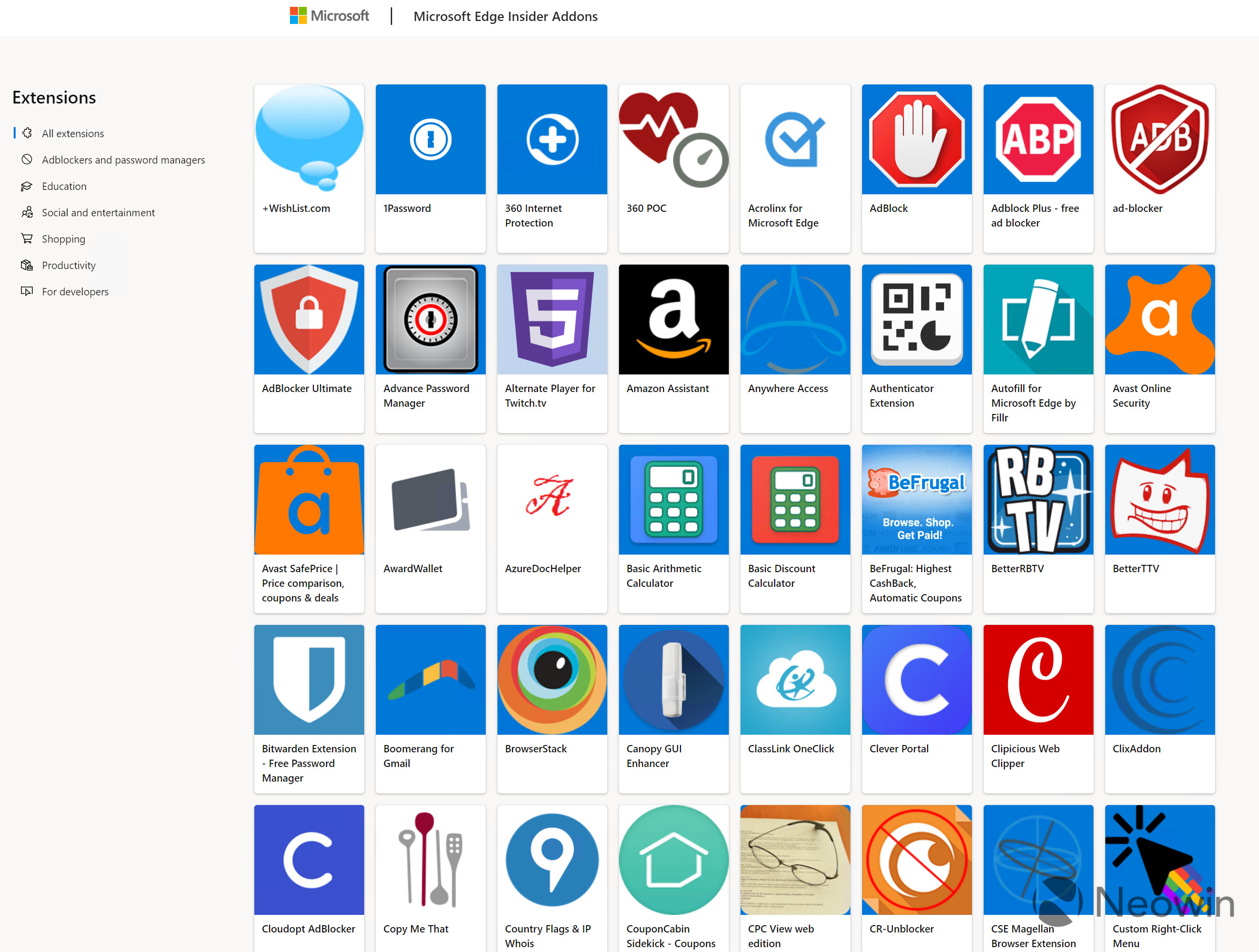Click All extensions sidebar link
This screenshot has height=952, width=1259.
73,132
